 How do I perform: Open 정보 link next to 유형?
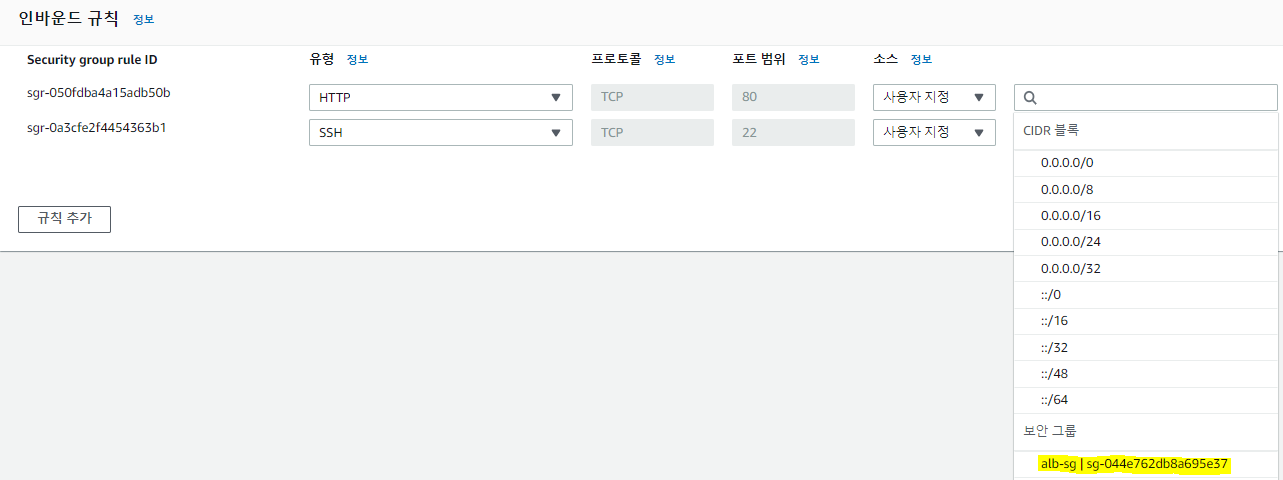(x=357, y=60)
